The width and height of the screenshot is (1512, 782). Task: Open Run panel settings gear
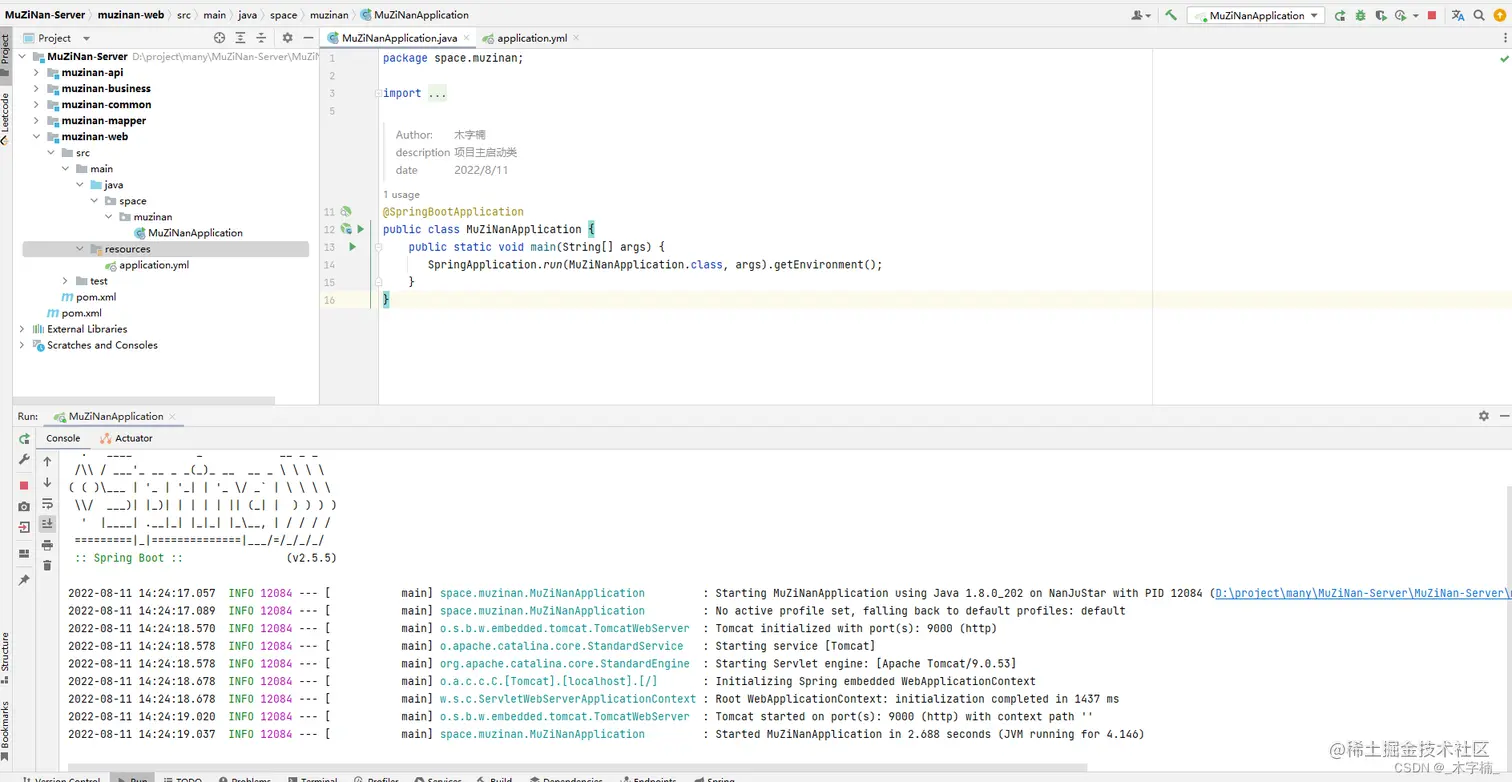tap(1484, 416)
